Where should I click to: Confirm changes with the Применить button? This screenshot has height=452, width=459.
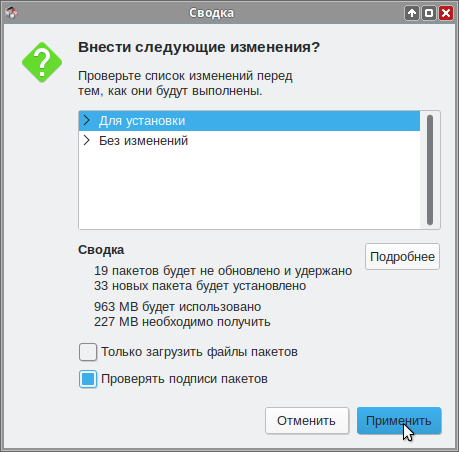click(399, 421)
